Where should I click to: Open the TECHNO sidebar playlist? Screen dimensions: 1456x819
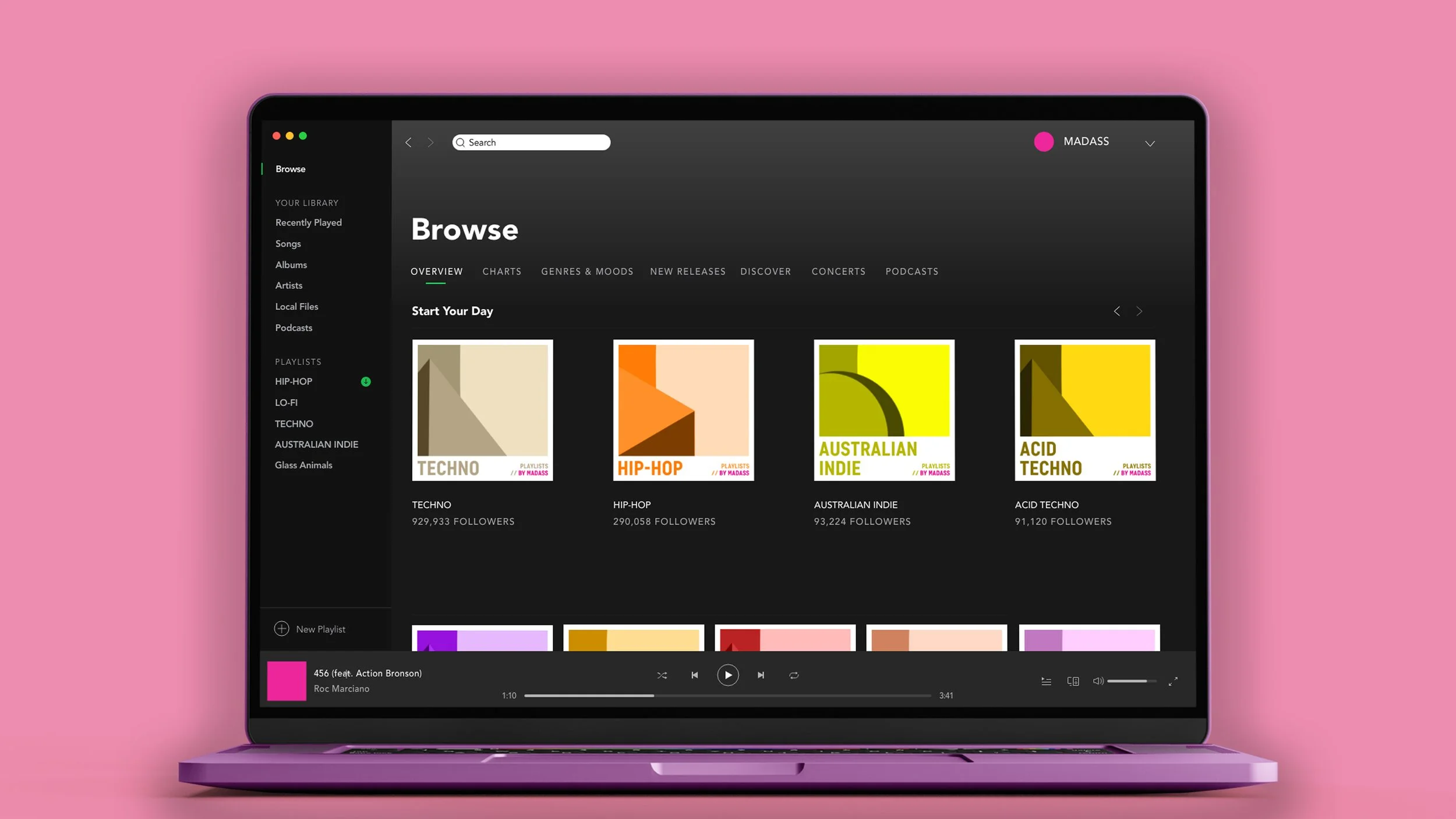click(294, 423)
